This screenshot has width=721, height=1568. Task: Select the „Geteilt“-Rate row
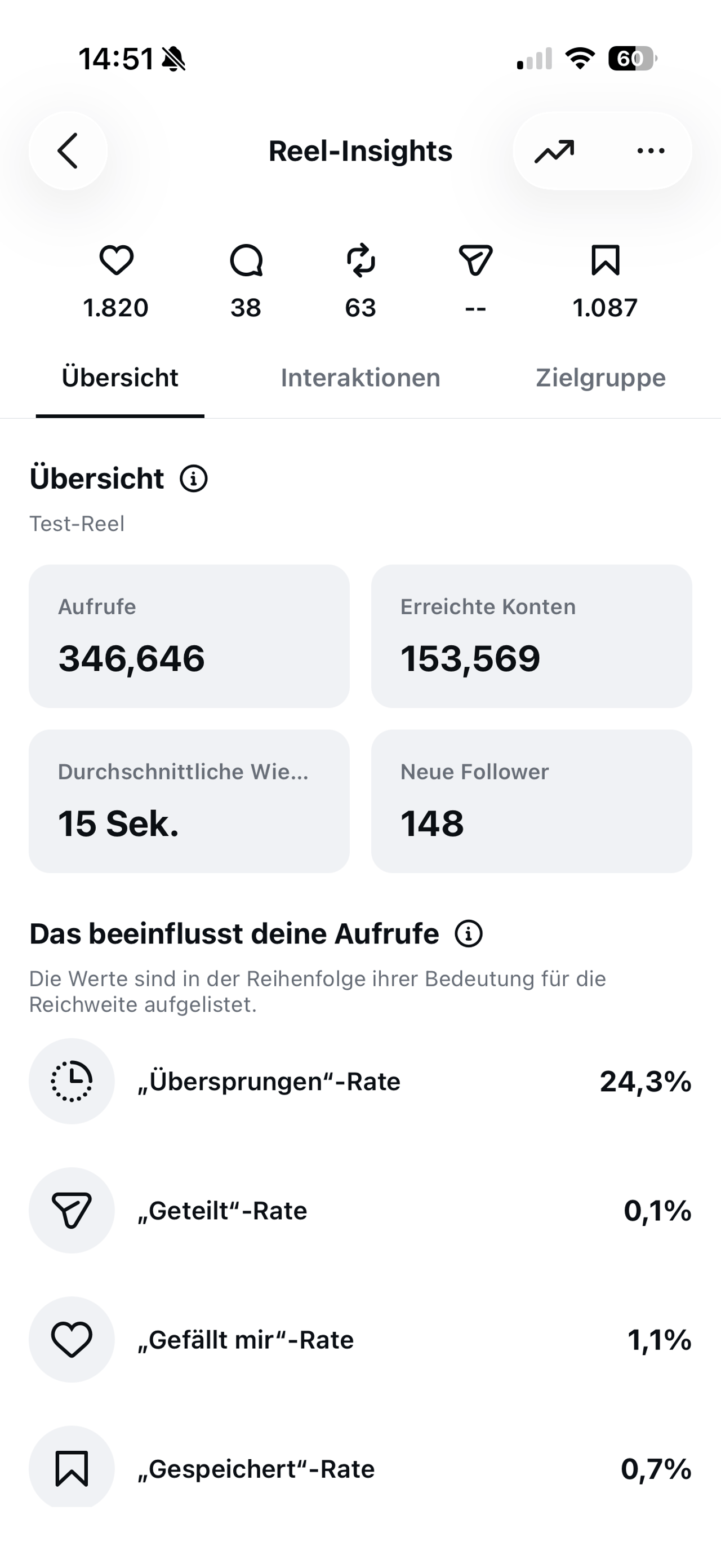360,1210
